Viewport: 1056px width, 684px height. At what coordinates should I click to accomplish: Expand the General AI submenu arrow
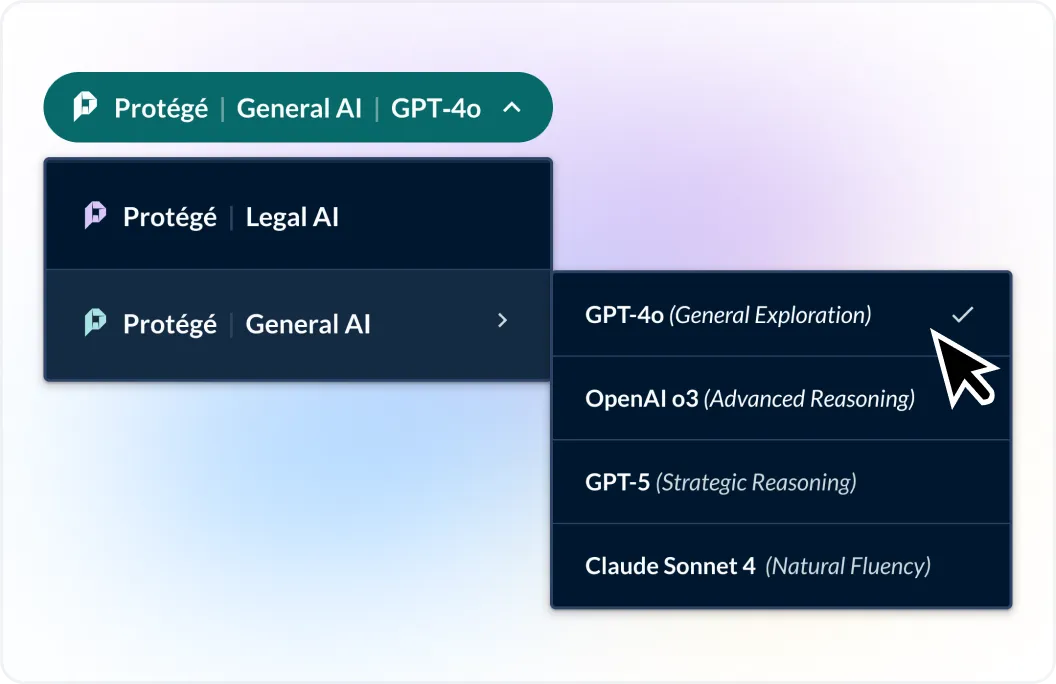point(502,320)
